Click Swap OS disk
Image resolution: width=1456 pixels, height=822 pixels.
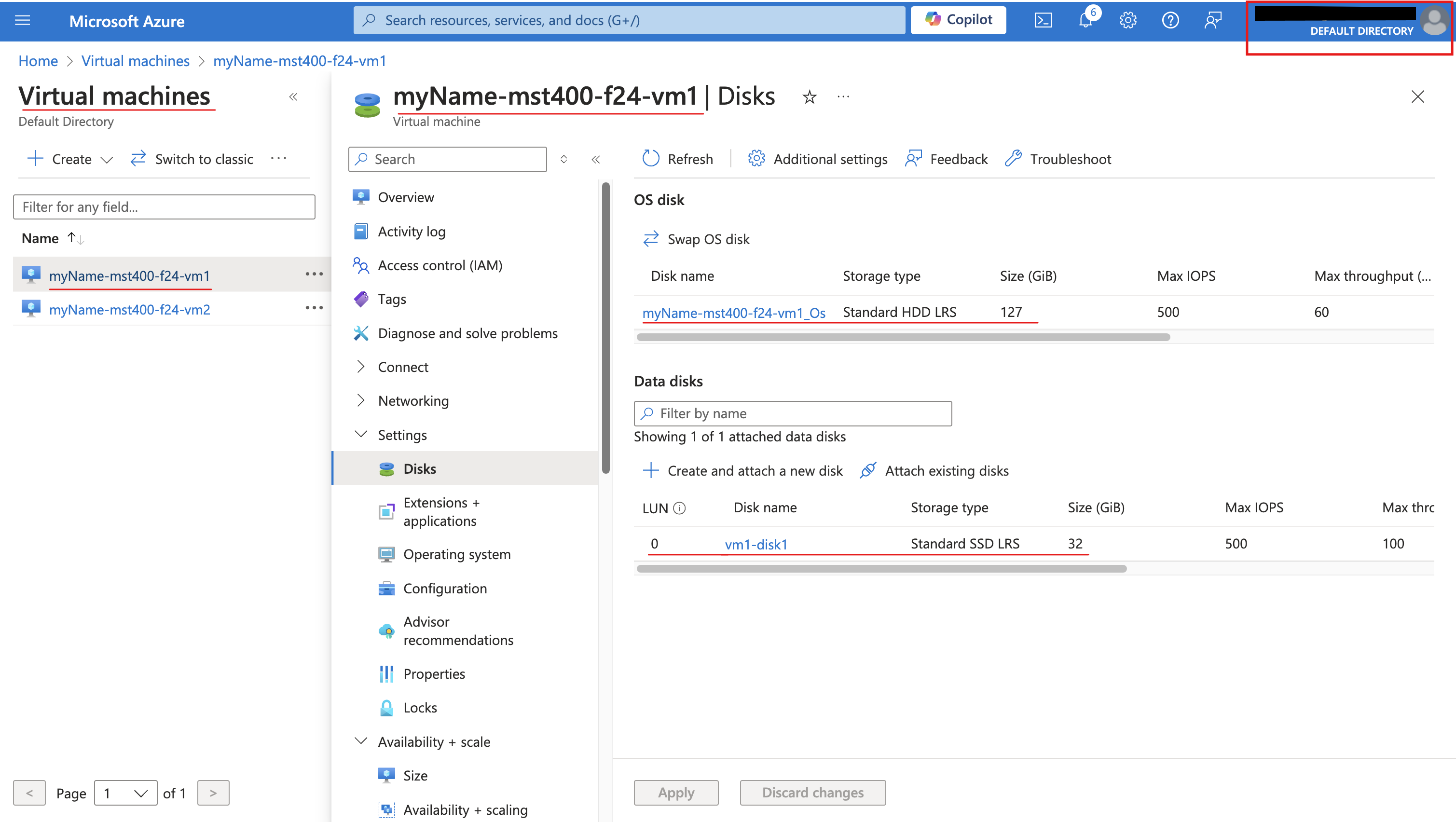click(696, 239)
